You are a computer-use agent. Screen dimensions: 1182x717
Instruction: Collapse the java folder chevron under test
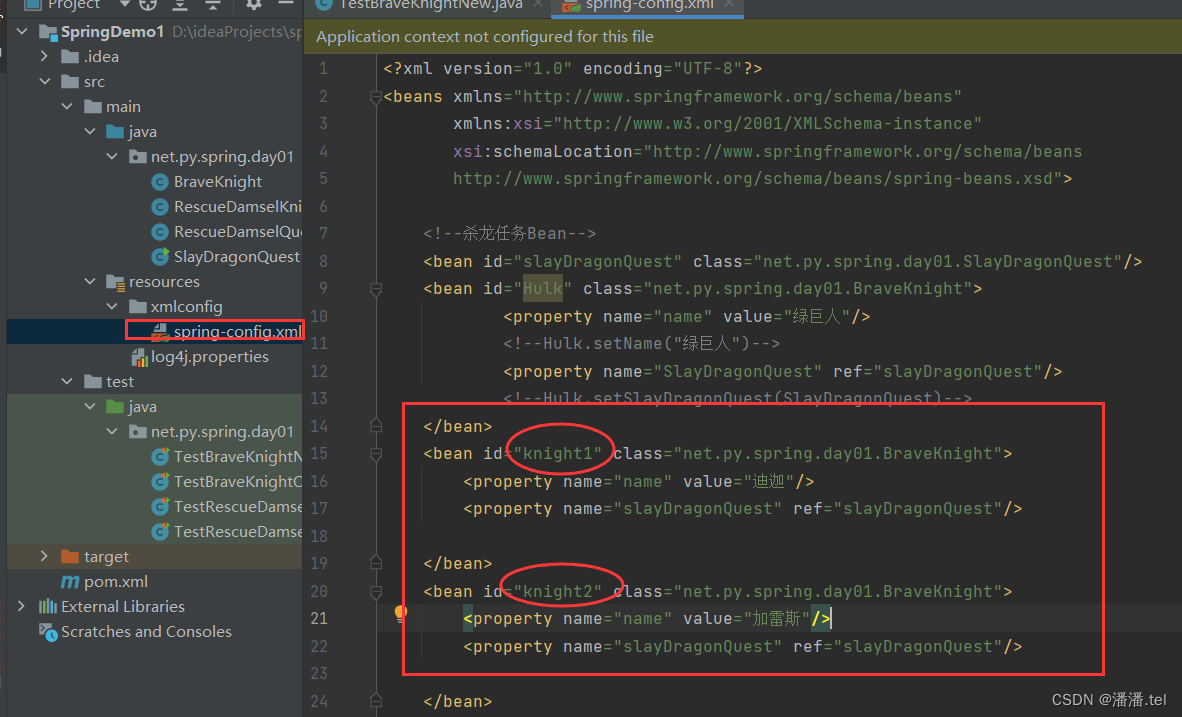[90, 406]
